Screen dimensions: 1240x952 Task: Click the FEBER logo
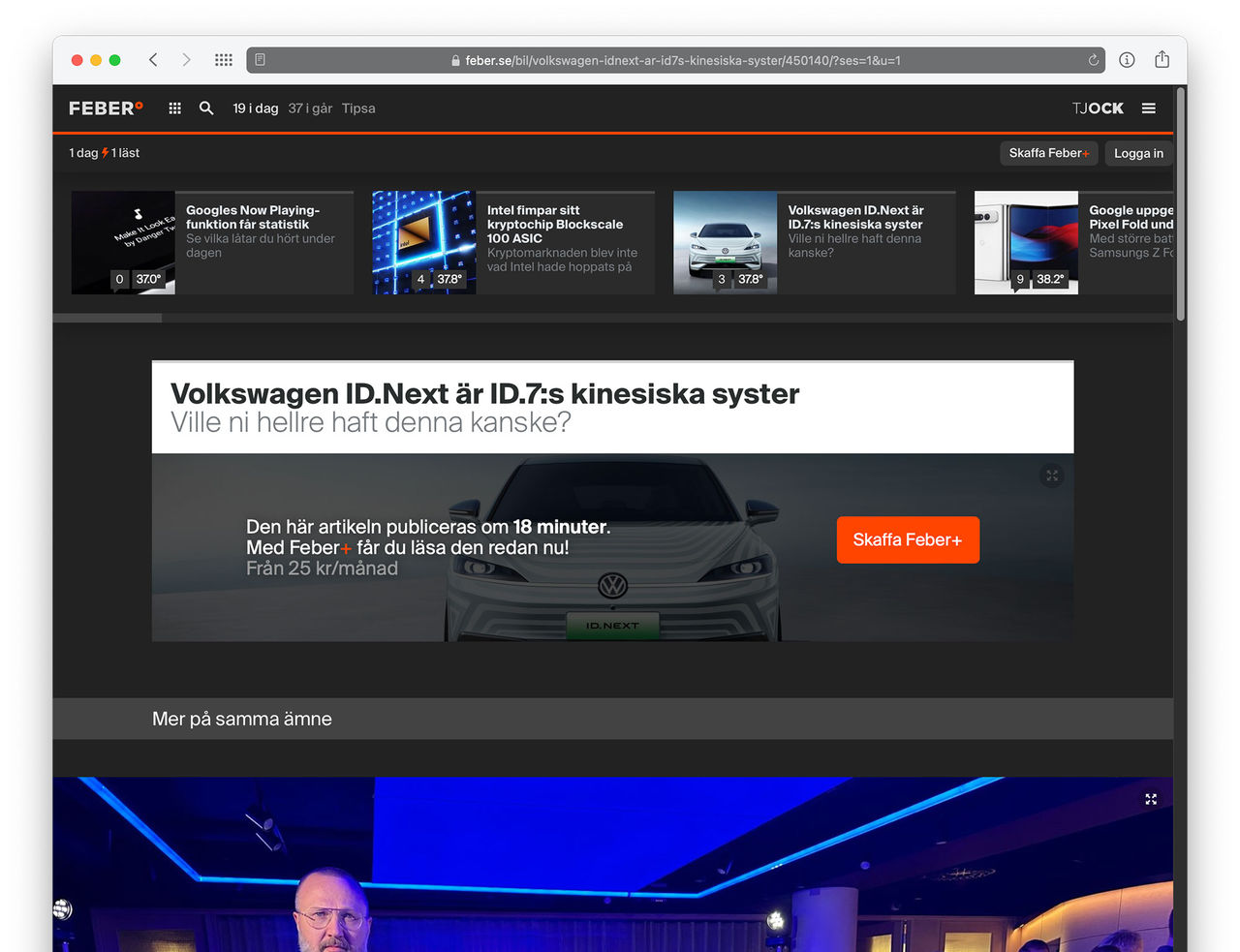point(106,108)
